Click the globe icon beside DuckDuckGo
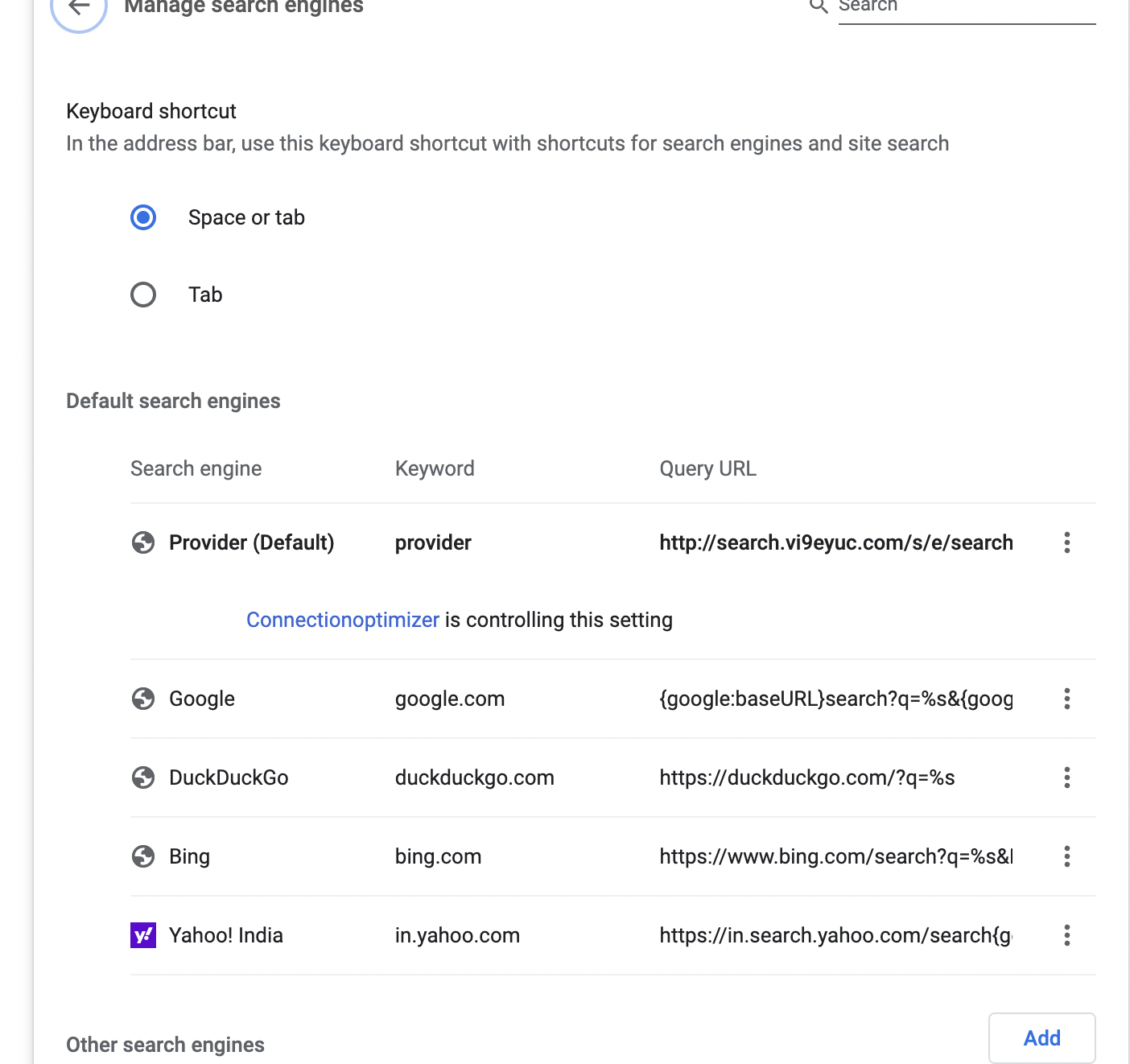Screen dimensions: 1130x1064 [x=143, y=777]
